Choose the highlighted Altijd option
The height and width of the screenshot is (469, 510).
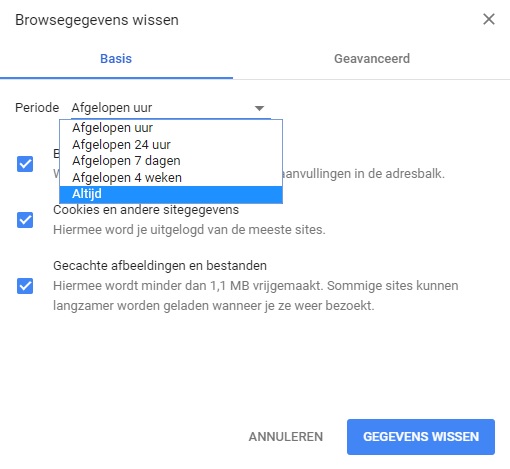171,194
